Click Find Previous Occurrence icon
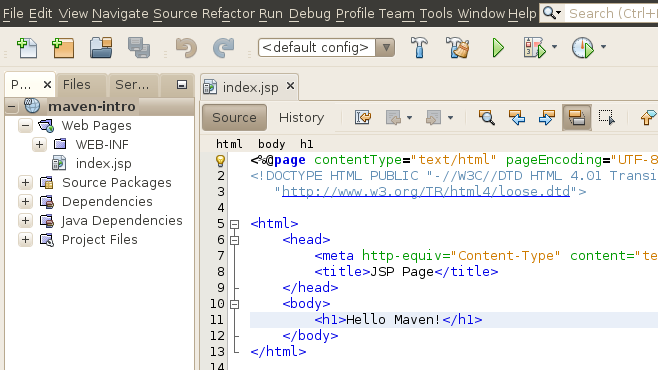 pos(517,117)
